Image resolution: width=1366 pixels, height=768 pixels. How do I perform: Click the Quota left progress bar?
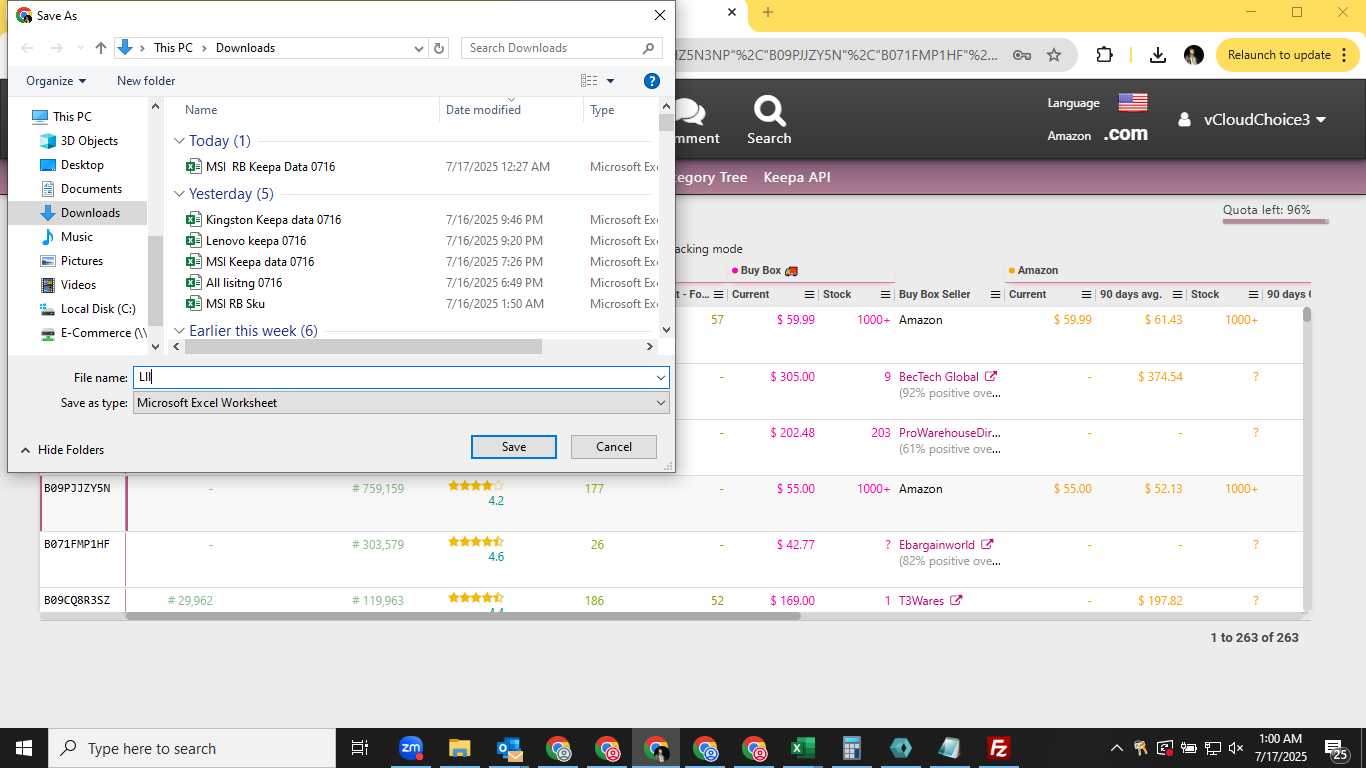[1275, 221]
